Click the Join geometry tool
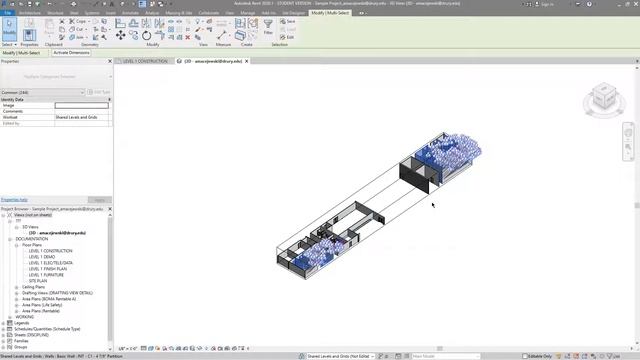The height and width of the screenshot is (360, 640). click(76, 37)
